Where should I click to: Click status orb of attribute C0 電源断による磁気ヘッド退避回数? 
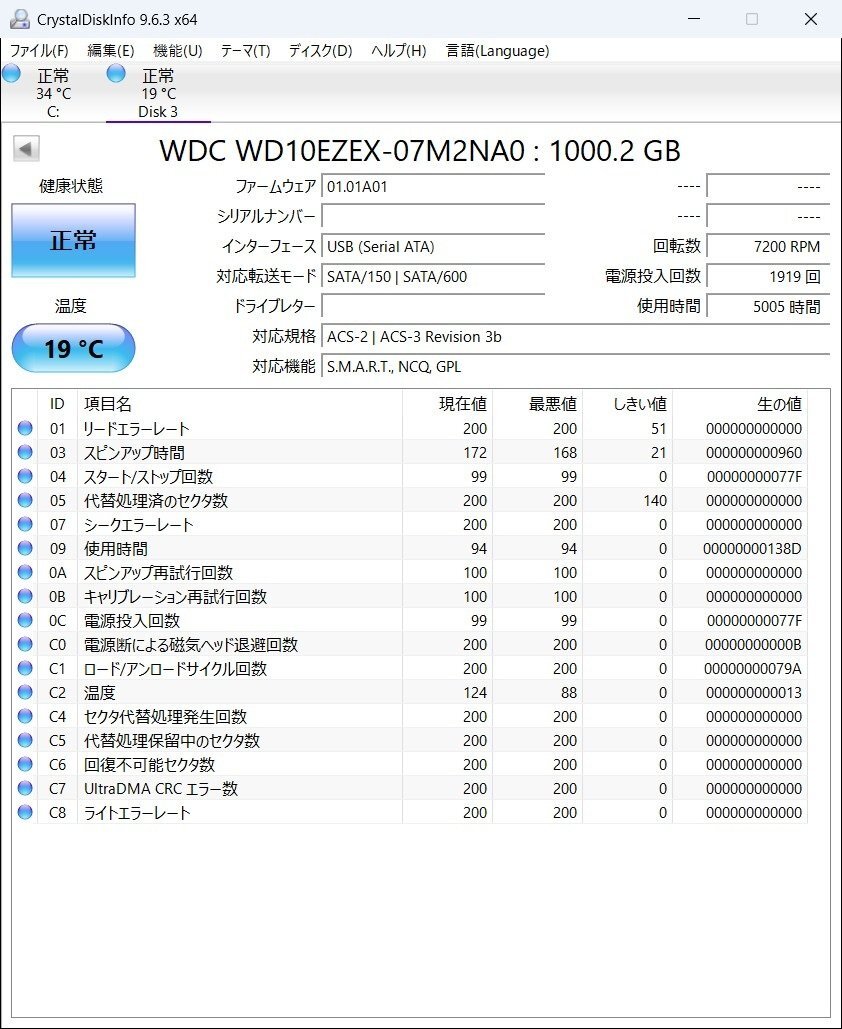[25, 644]
